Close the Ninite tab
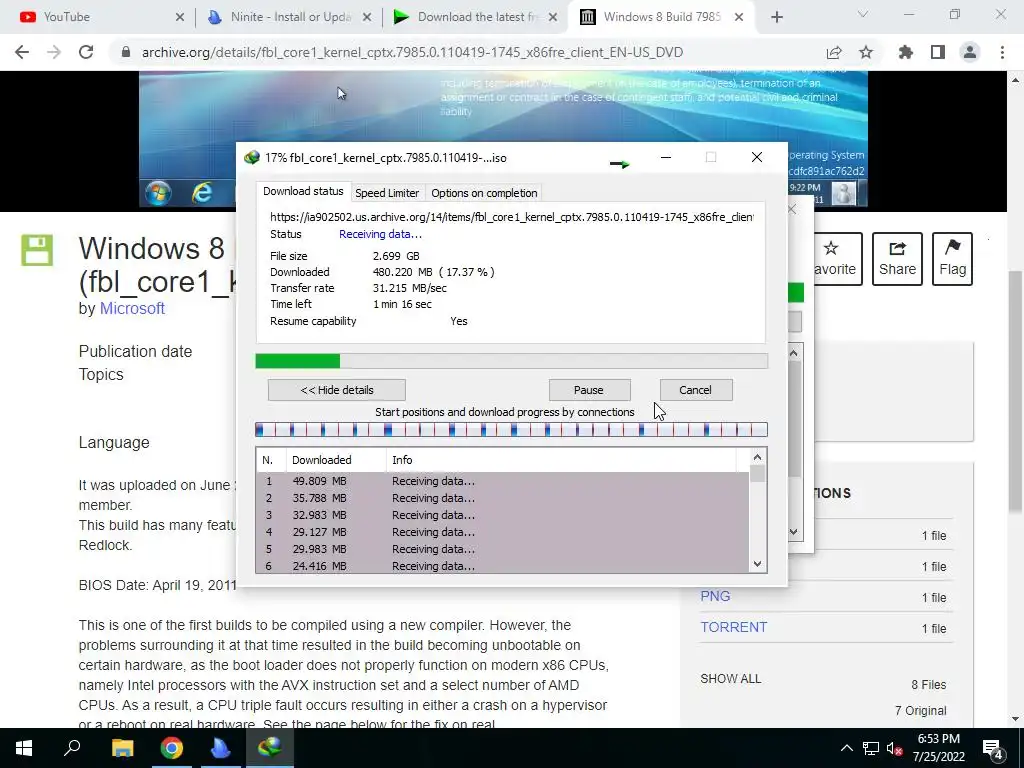This screenshot has width=1024, height=768. [367, 18]
